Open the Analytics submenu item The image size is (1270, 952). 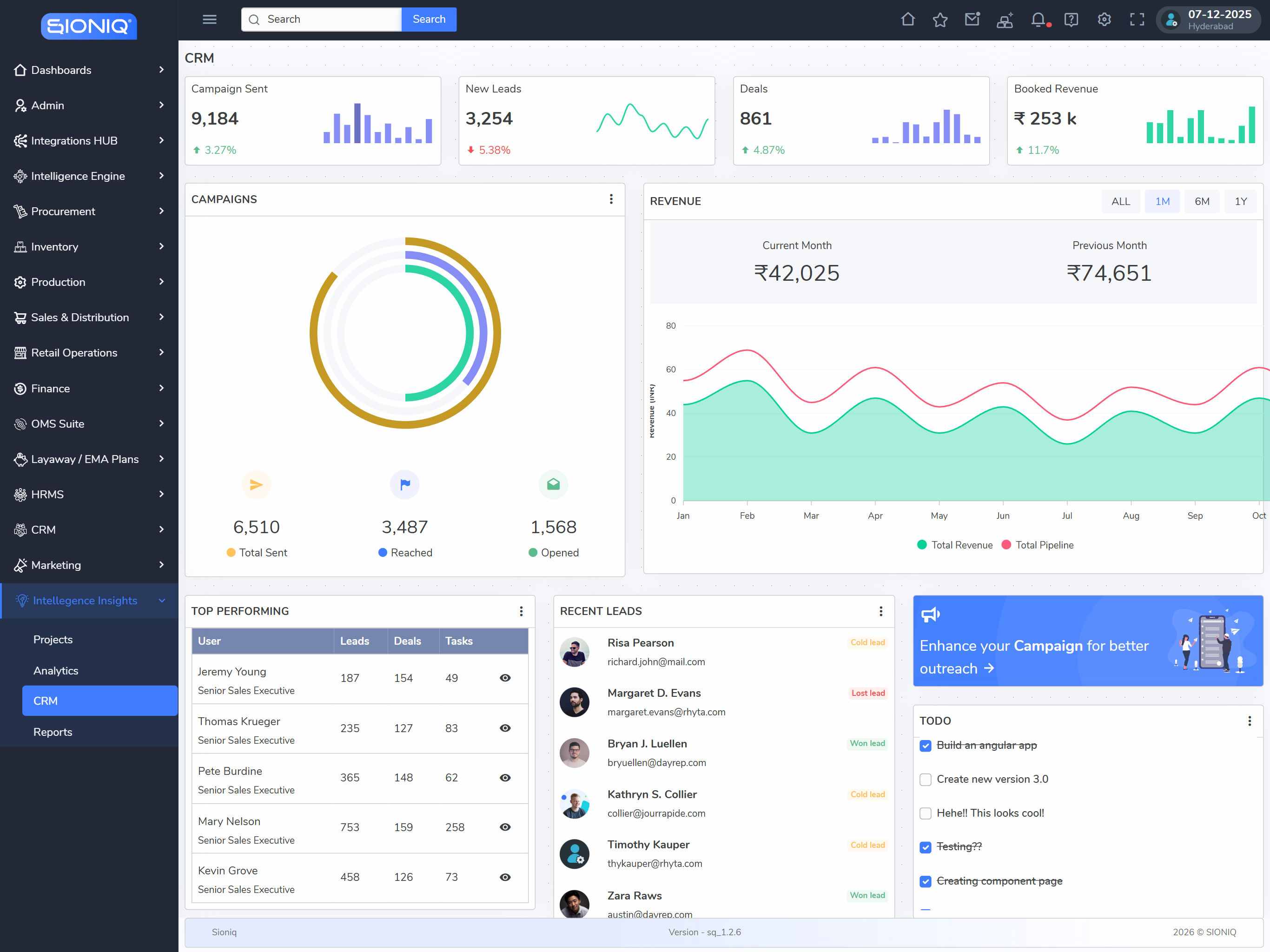coord(56,671)
